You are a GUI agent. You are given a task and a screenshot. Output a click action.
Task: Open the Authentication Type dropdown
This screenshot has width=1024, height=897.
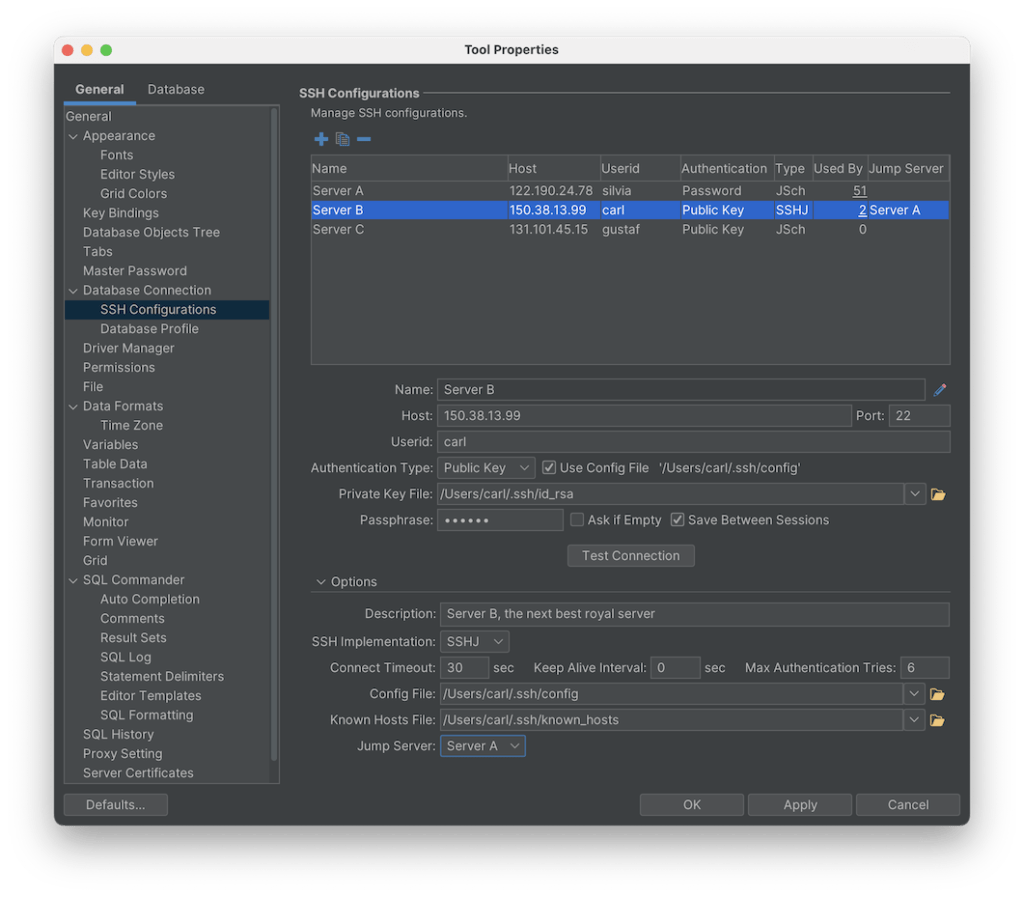(486, 467)
